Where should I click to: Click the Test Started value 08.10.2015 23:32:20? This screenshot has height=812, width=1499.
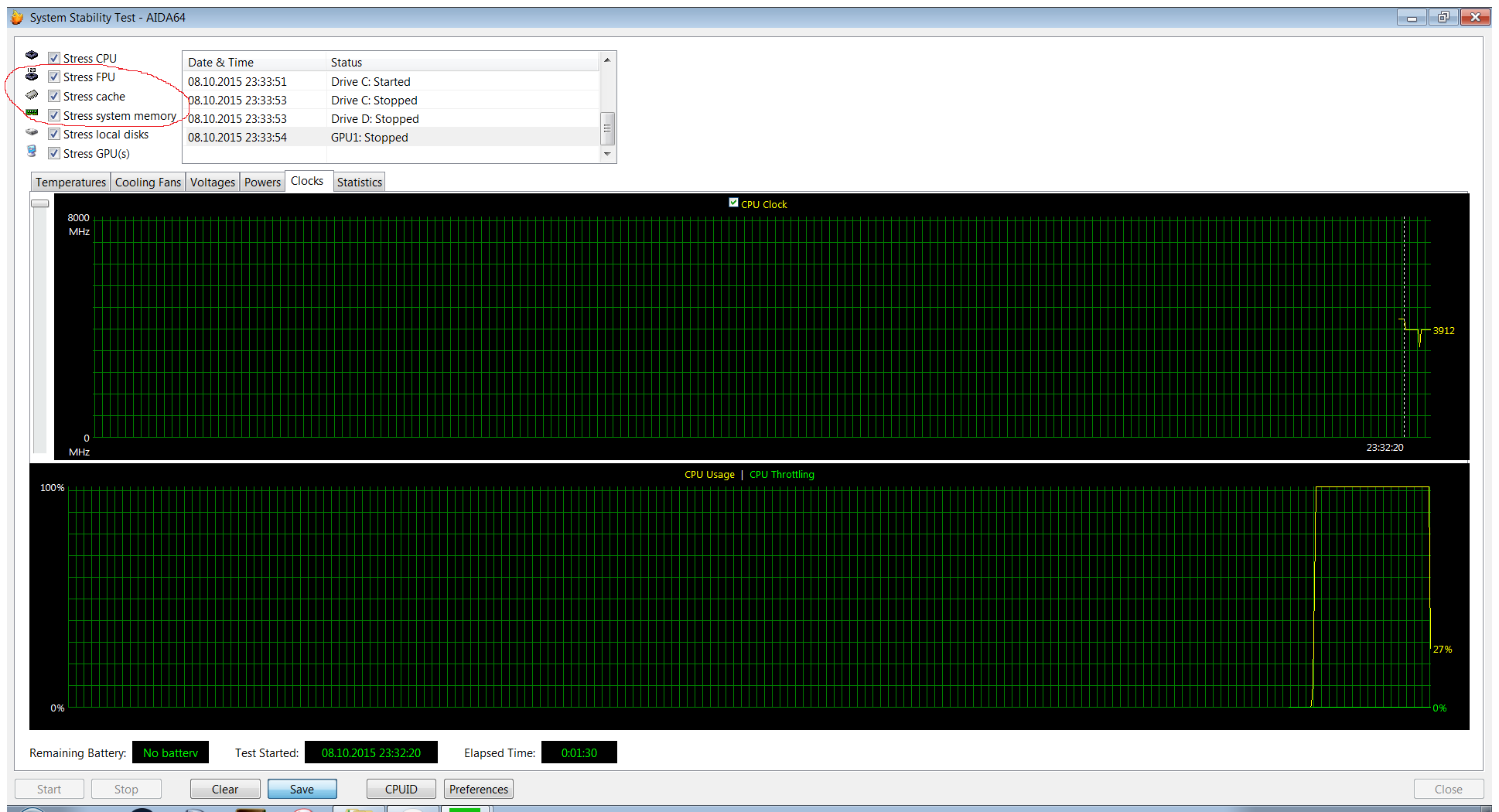(371, 752)
